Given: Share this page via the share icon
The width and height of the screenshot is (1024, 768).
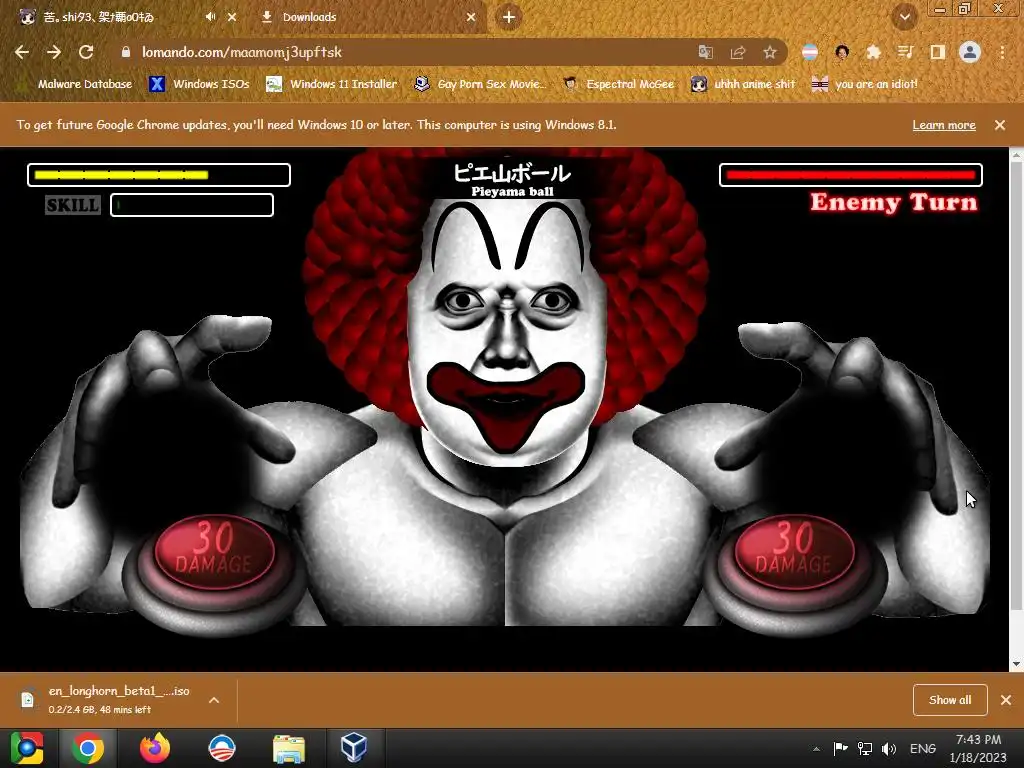Looking at the screenshot, I should (x=738, y=52).
